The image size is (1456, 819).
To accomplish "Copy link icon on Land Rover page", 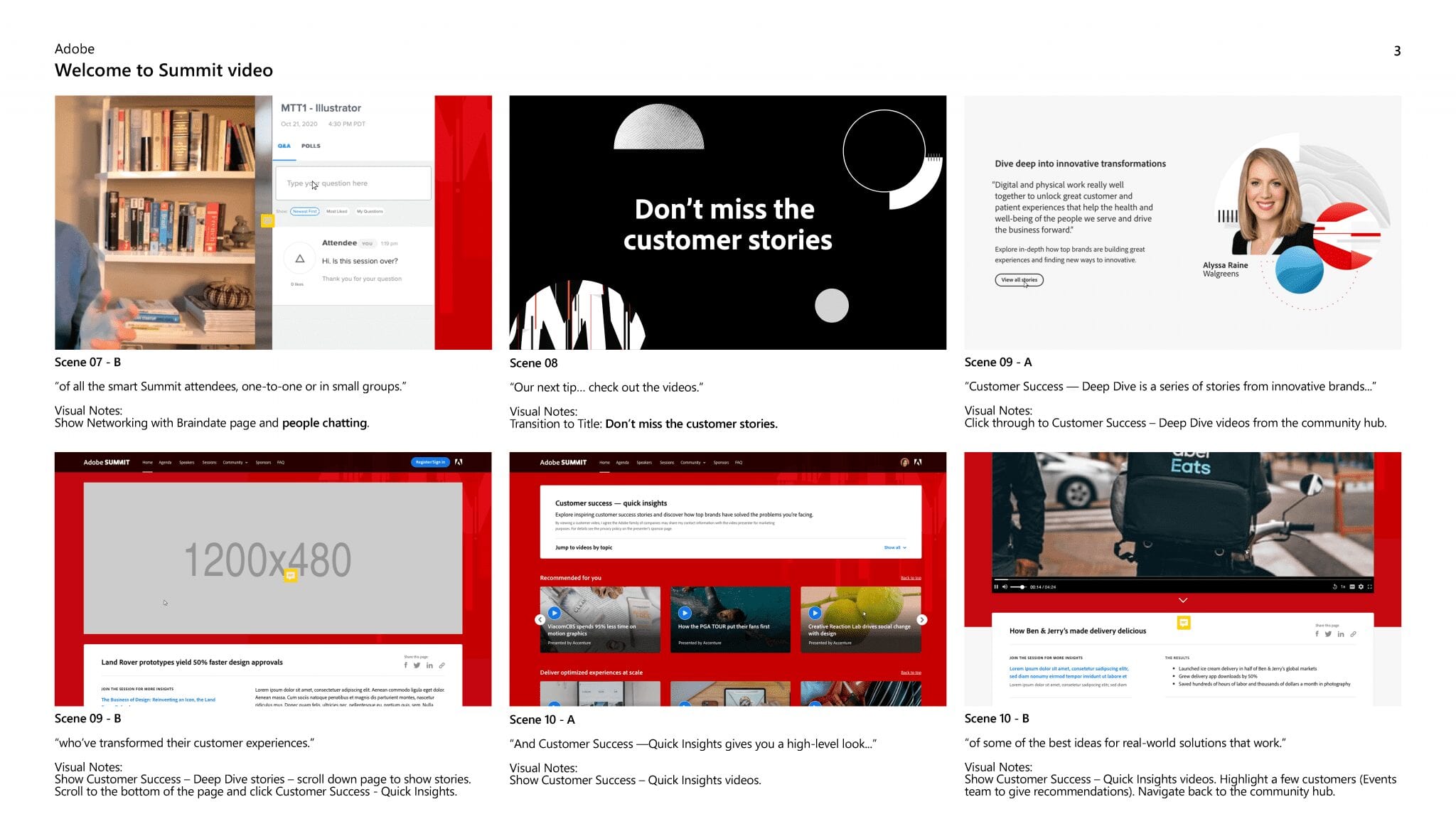I will coord(441,665).
